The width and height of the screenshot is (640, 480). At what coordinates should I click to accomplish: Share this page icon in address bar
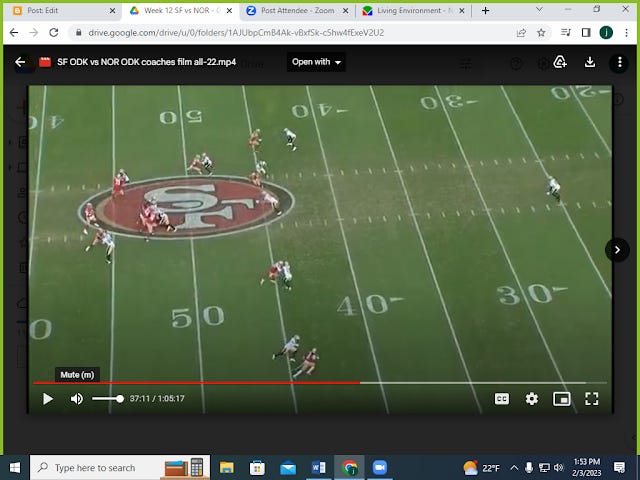coord(521,33)
